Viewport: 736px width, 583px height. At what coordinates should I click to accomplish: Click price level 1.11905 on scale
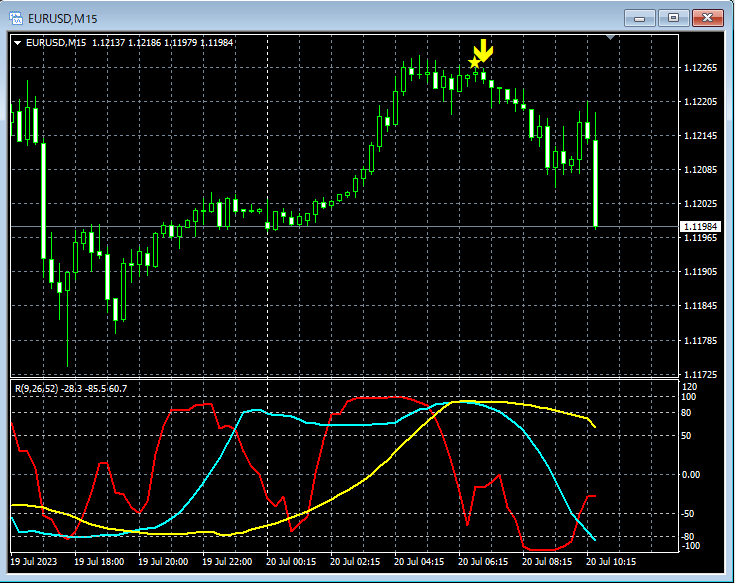pyautogui.click(x=700, y=272)
